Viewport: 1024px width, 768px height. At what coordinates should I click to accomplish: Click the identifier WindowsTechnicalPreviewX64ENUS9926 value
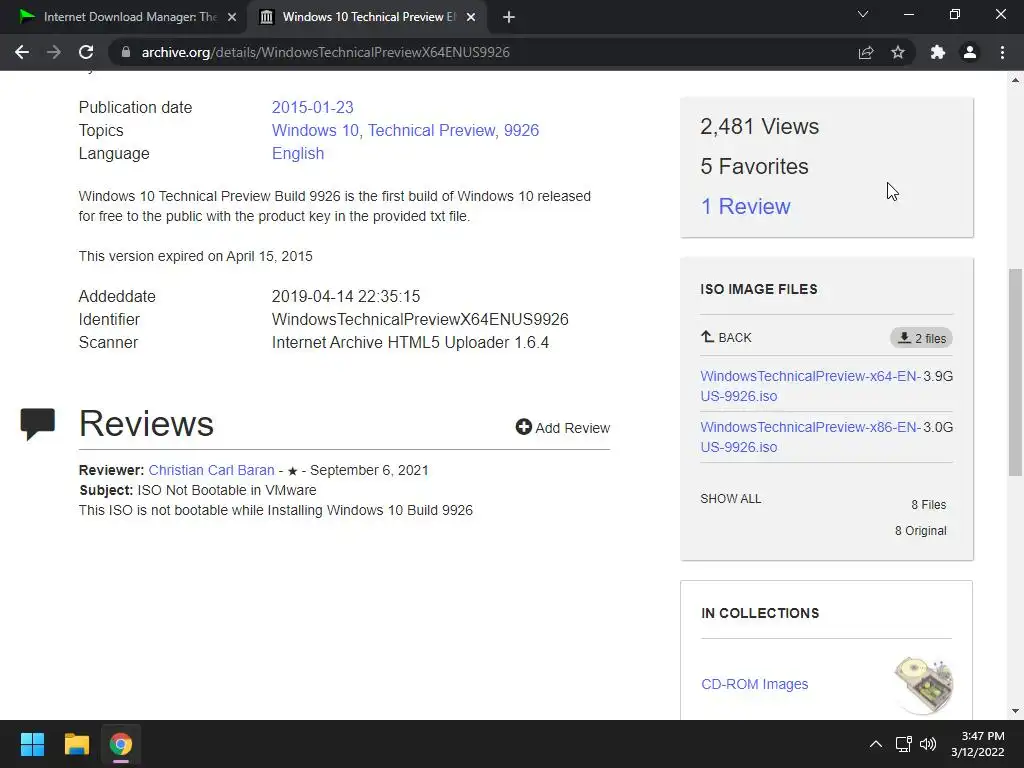(420, 319)
